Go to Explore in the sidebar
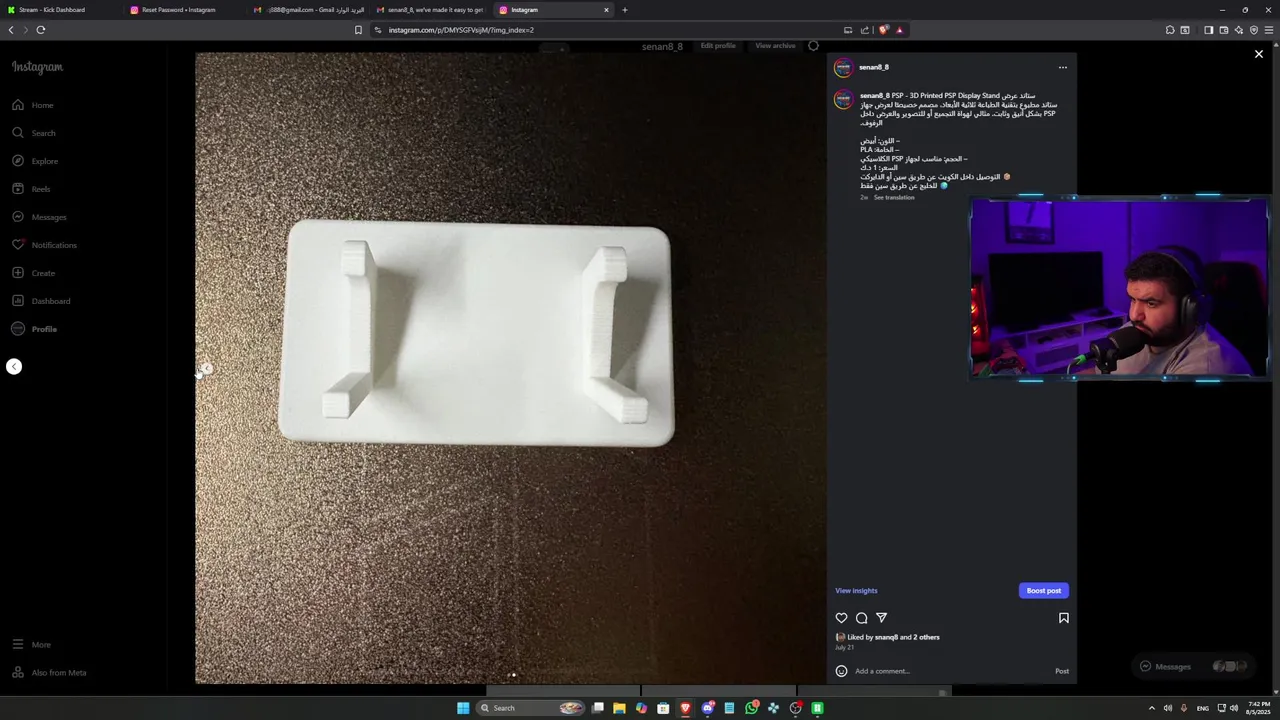Viewport: 1280px width, 720px height. (x=35, y=161)
